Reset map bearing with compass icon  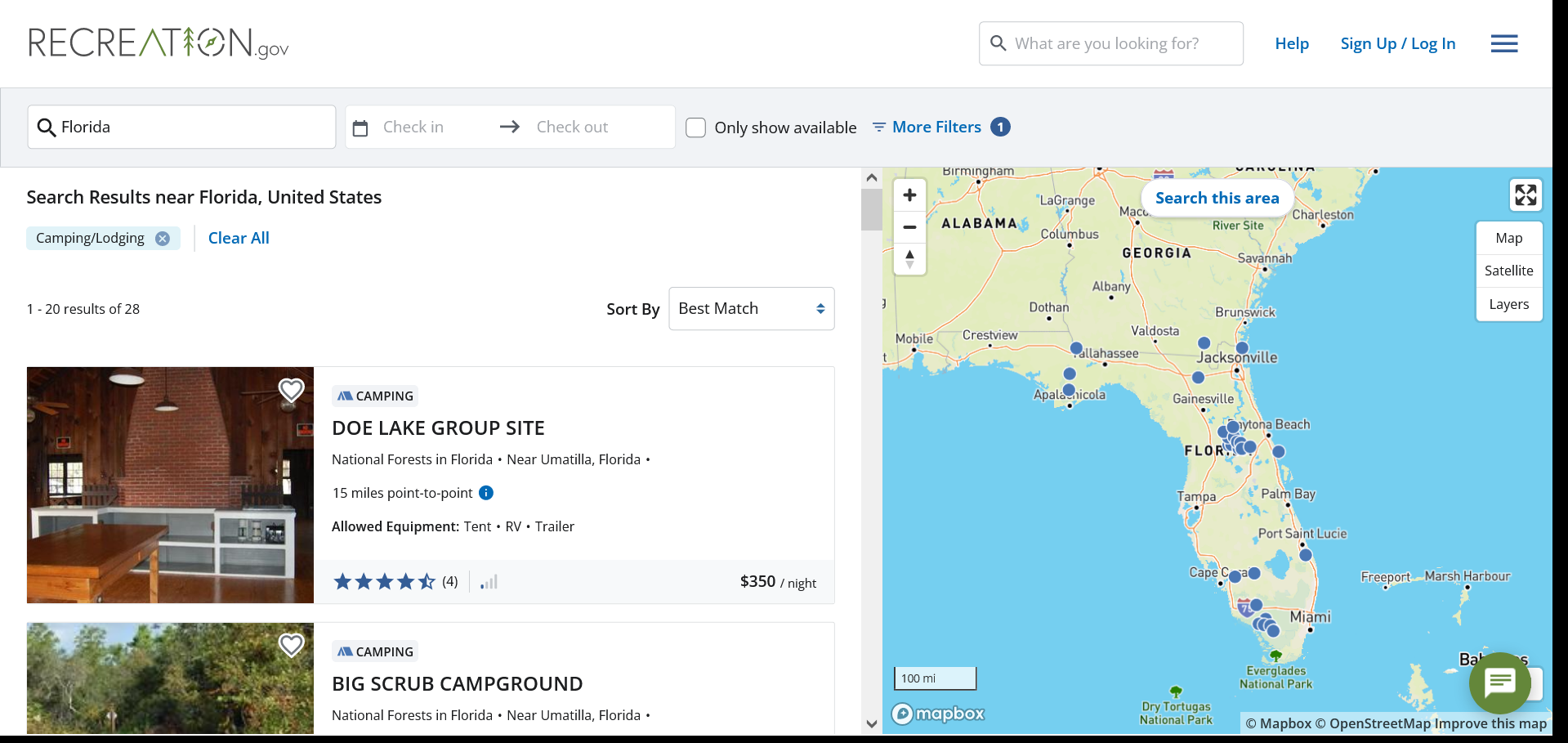909,259
